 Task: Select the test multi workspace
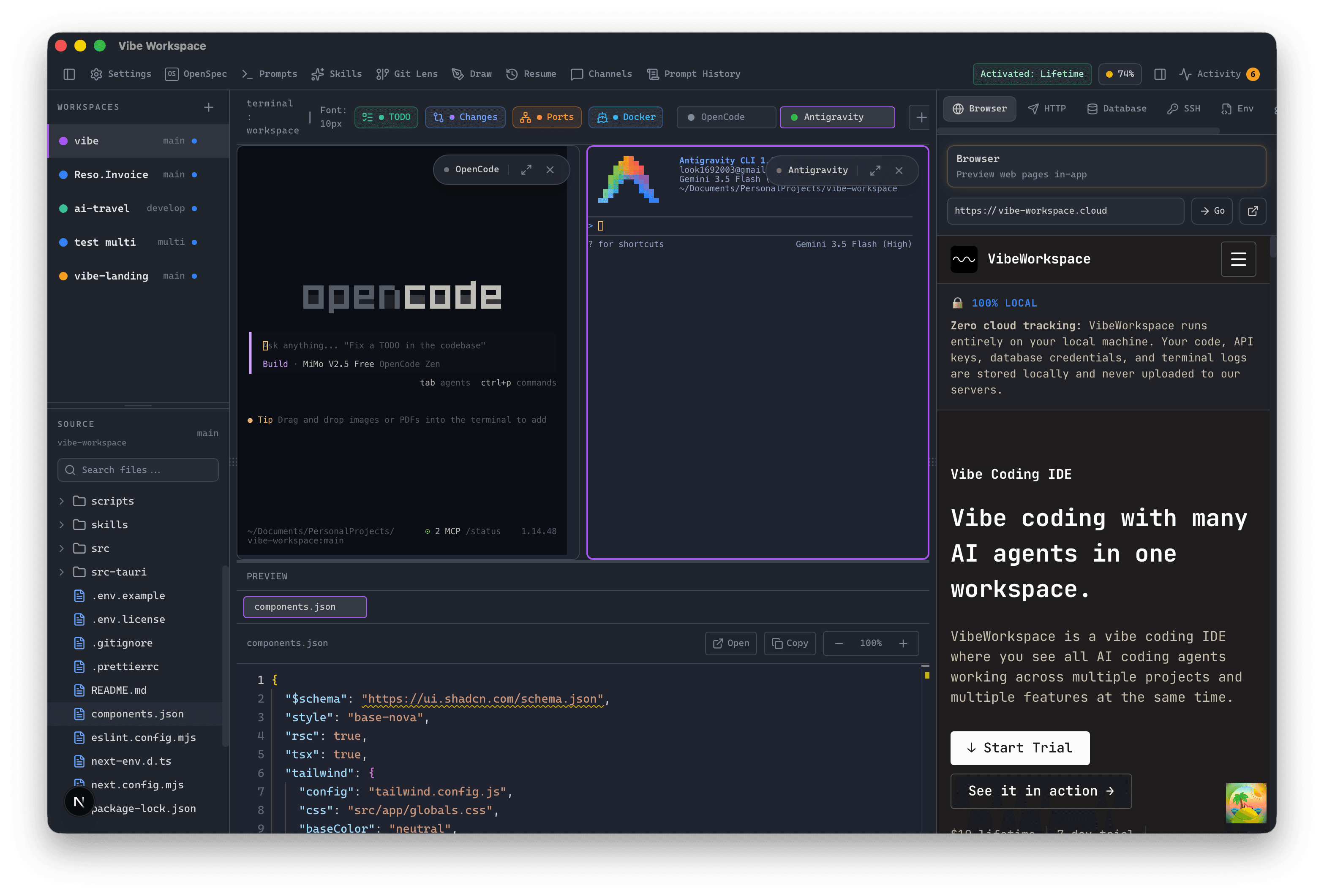point(139,242)
